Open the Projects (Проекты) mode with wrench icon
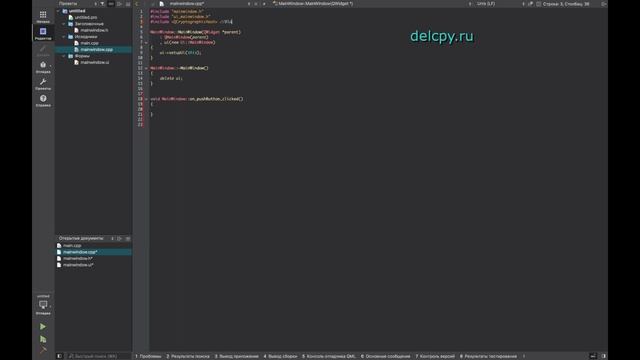 coord(43,84)
